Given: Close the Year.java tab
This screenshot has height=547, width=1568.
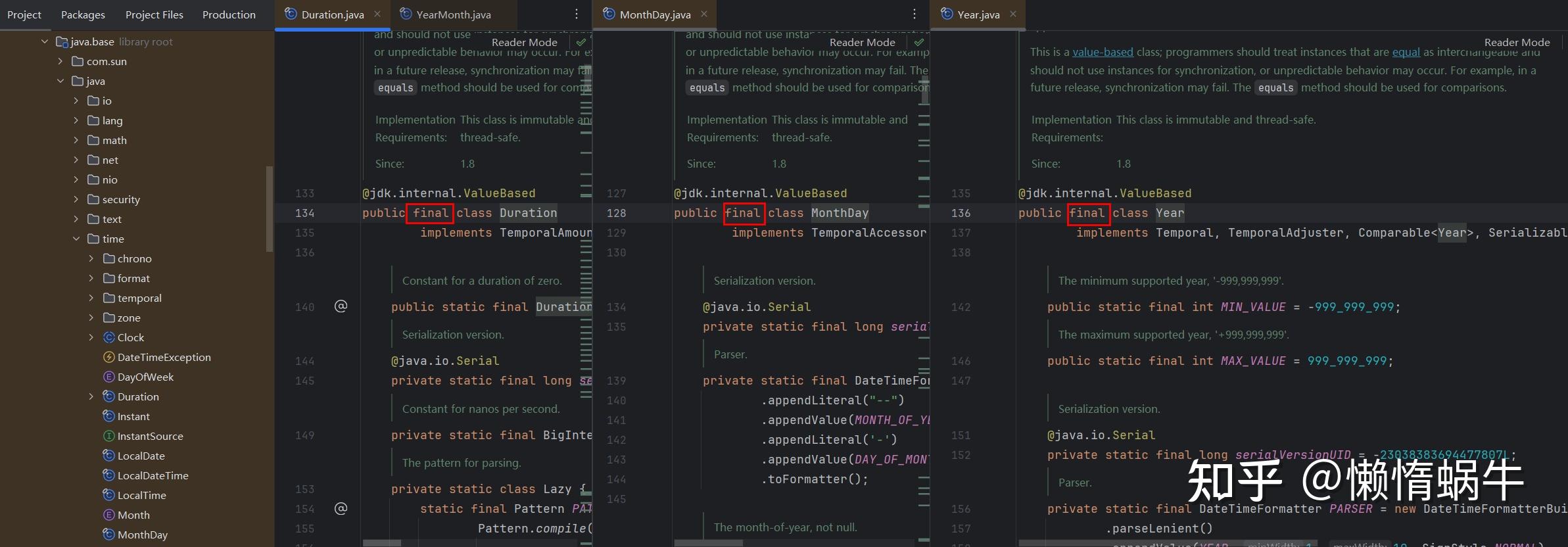Looking at the screenshot, I should point(1013,14).
